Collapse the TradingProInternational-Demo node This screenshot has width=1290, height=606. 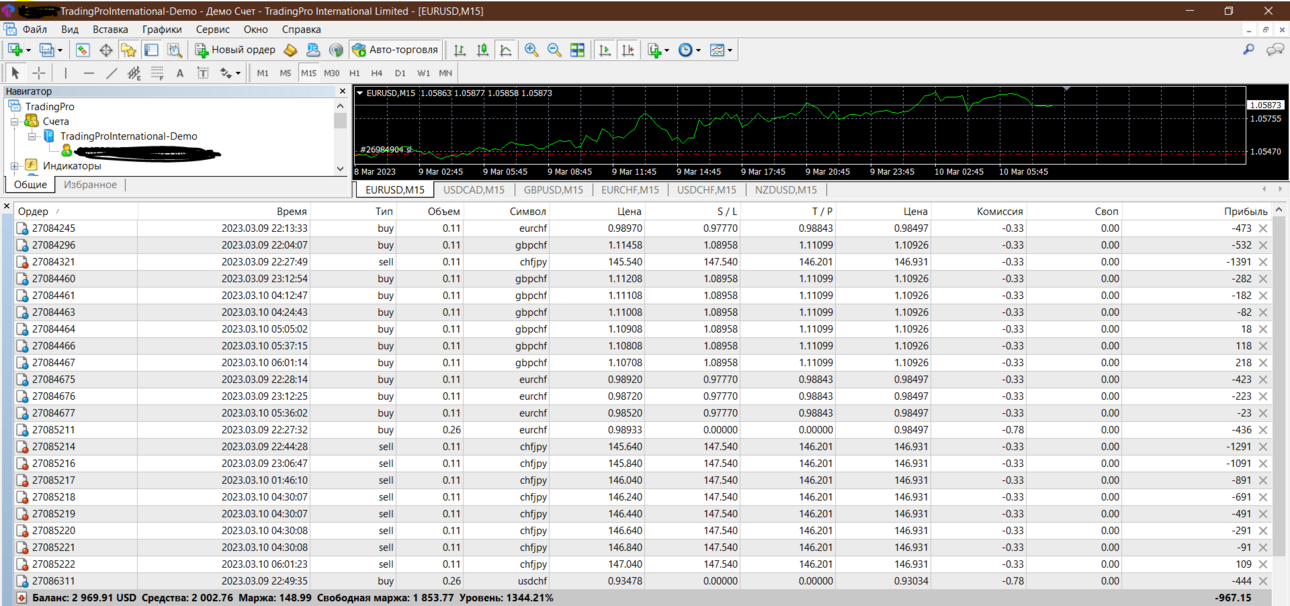tap(32, 136)
